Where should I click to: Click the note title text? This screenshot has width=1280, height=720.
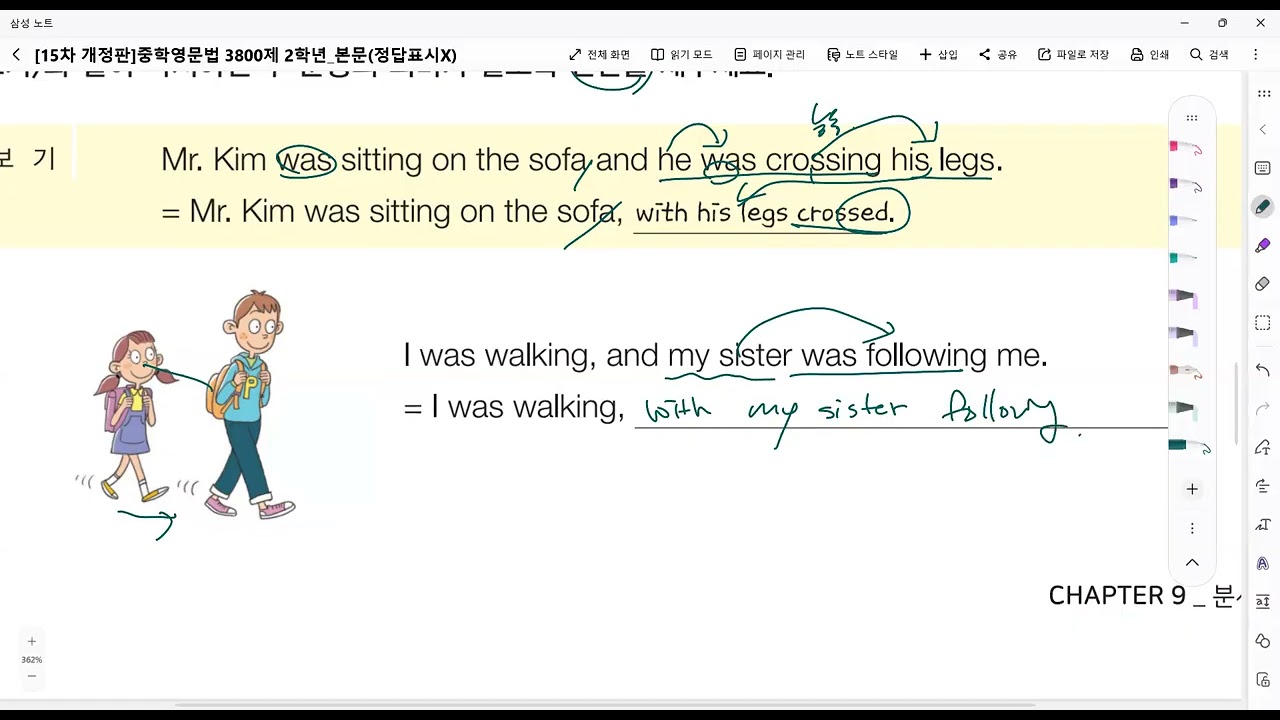(245, 55)
